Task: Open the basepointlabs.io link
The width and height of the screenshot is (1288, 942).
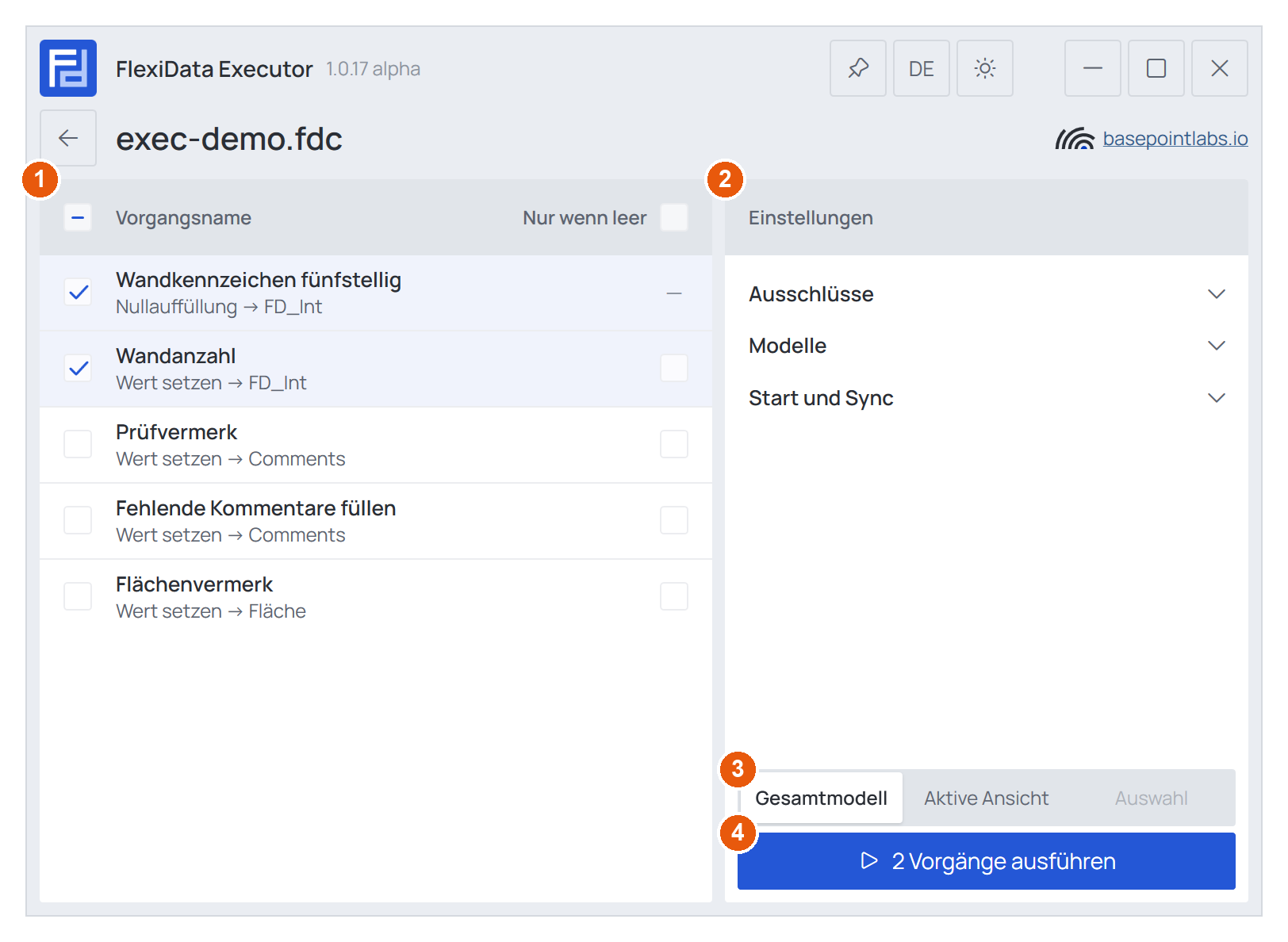Action: (1175, 139)
